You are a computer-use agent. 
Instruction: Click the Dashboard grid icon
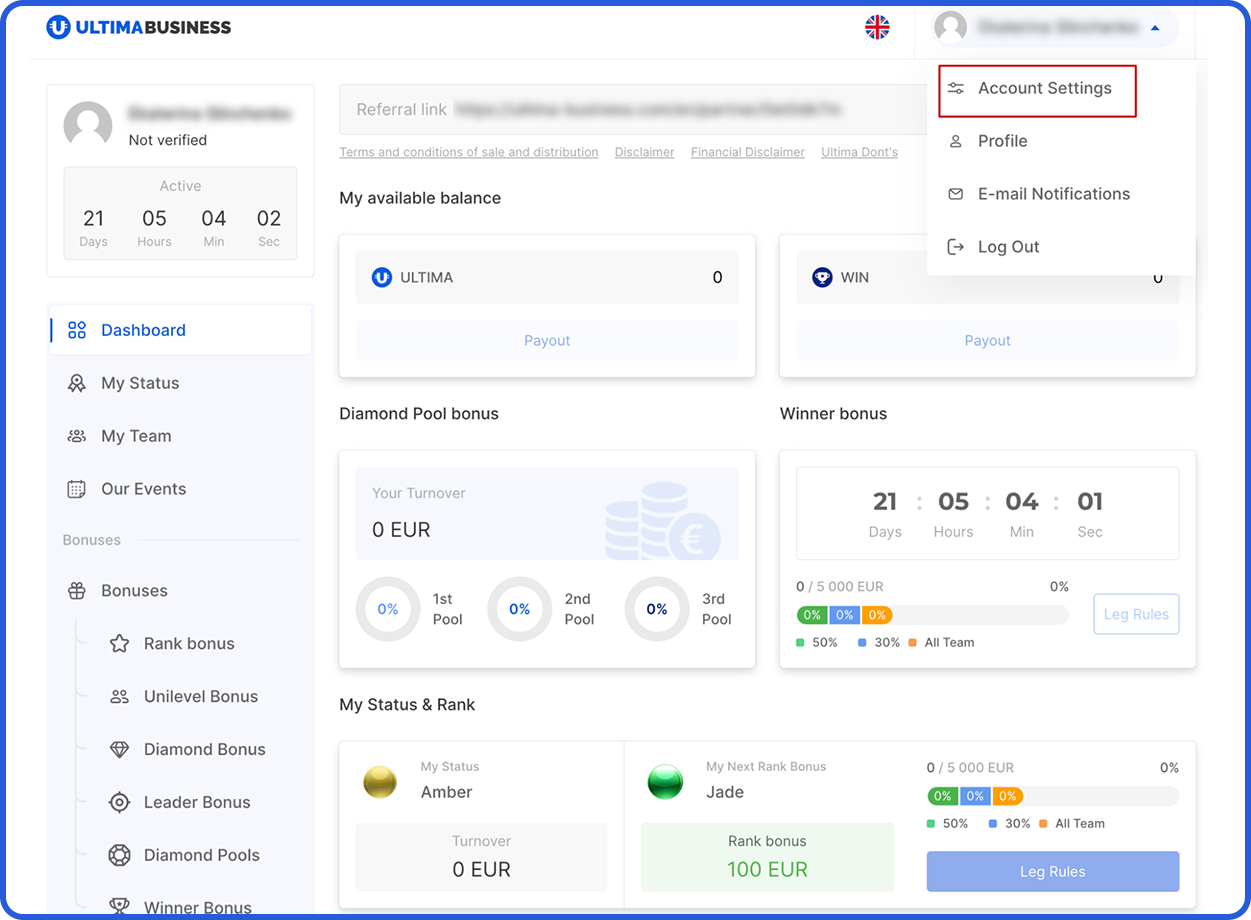77,330
